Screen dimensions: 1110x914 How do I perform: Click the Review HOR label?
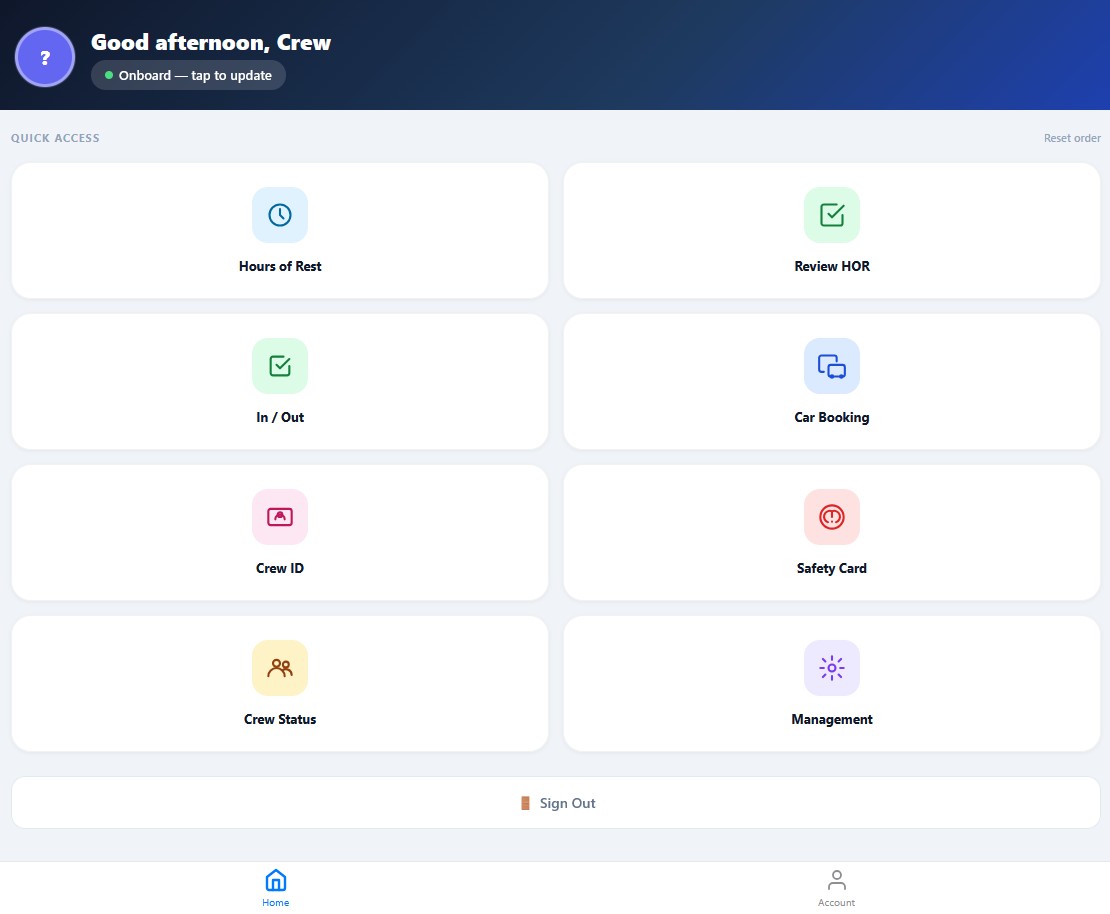click(832, 266)
